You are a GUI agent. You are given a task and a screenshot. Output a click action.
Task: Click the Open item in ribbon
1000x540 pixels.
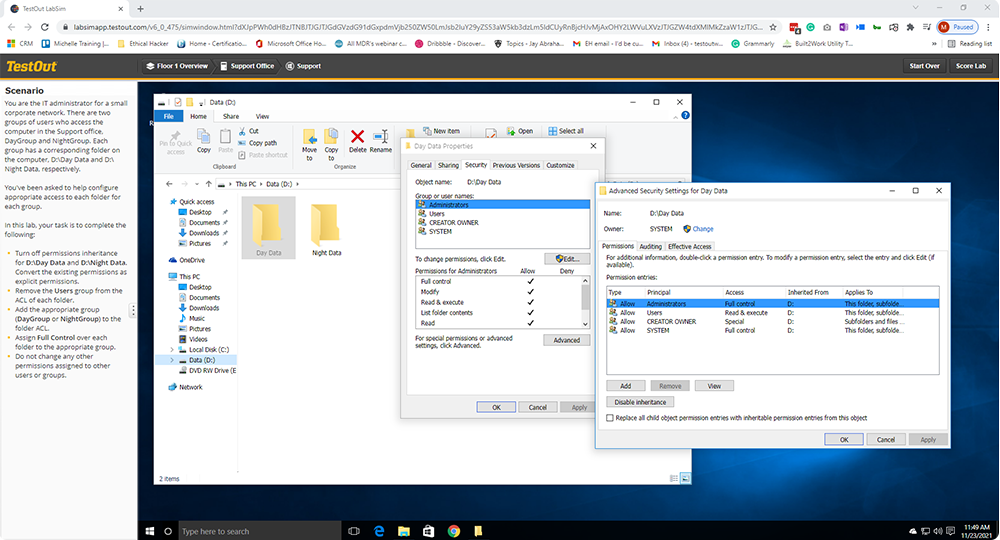[520, 131]
